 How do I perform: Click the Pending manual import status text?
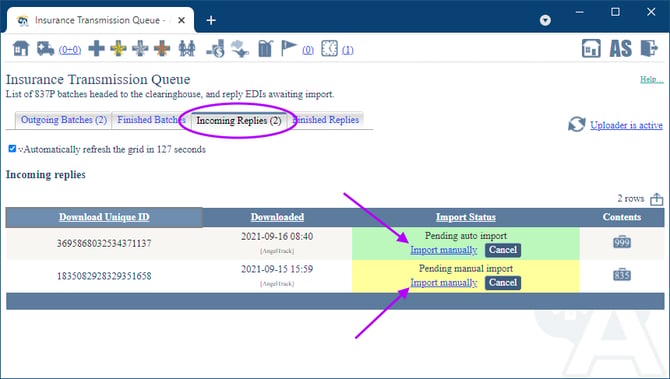click(466, 268)
